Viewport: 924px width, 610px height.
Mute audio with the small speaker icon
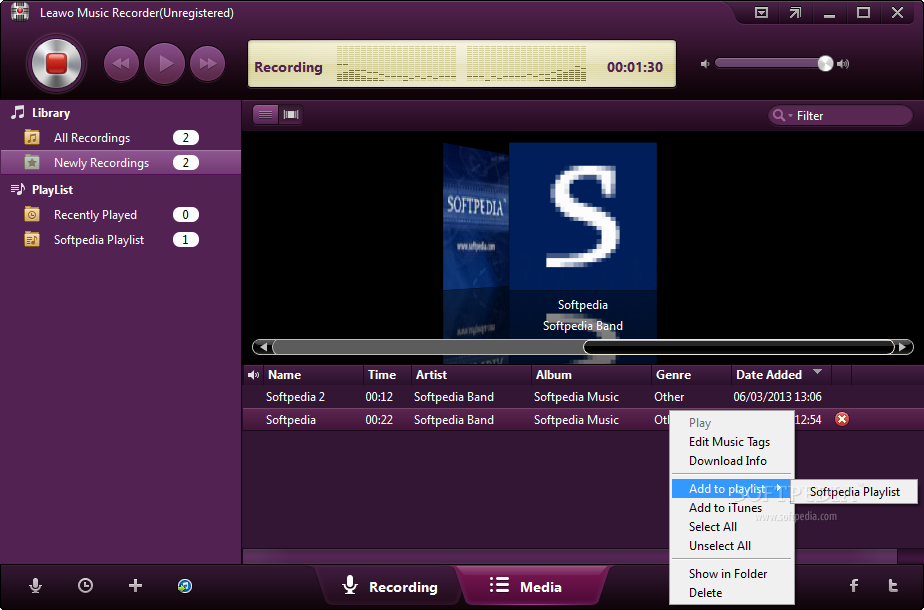705,64
